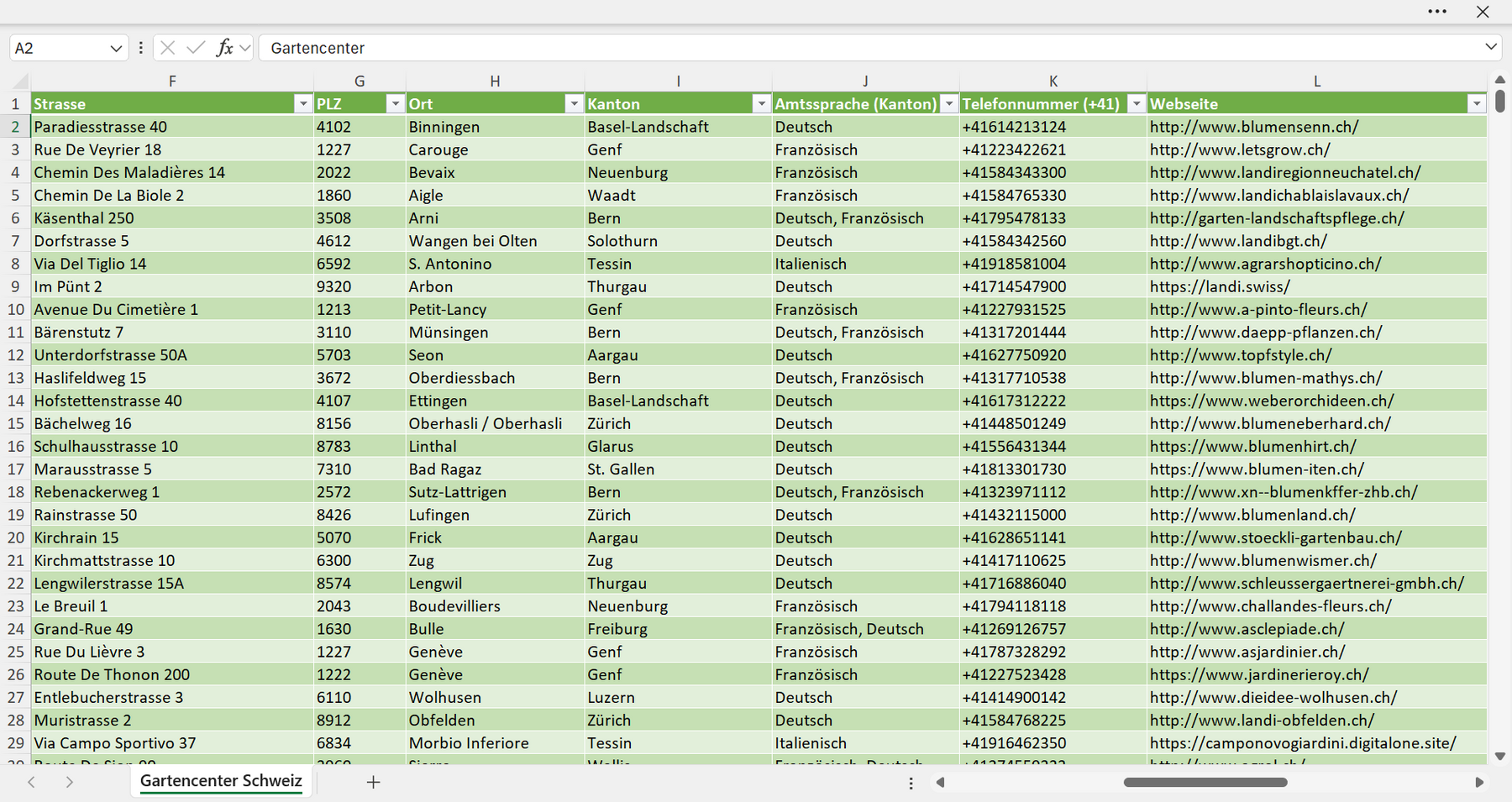
Task: Close the window with the X button
Action: pos(1483,12)
